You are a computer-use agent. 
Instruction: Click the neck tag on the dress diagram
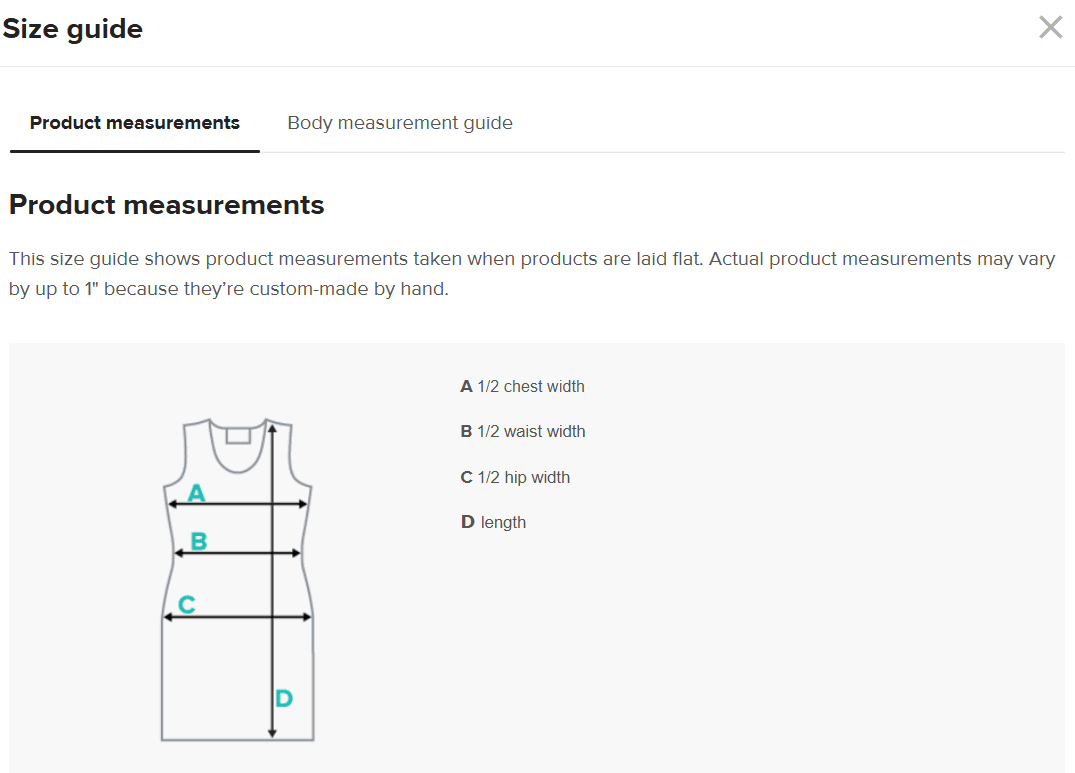[x=238, y=435]
